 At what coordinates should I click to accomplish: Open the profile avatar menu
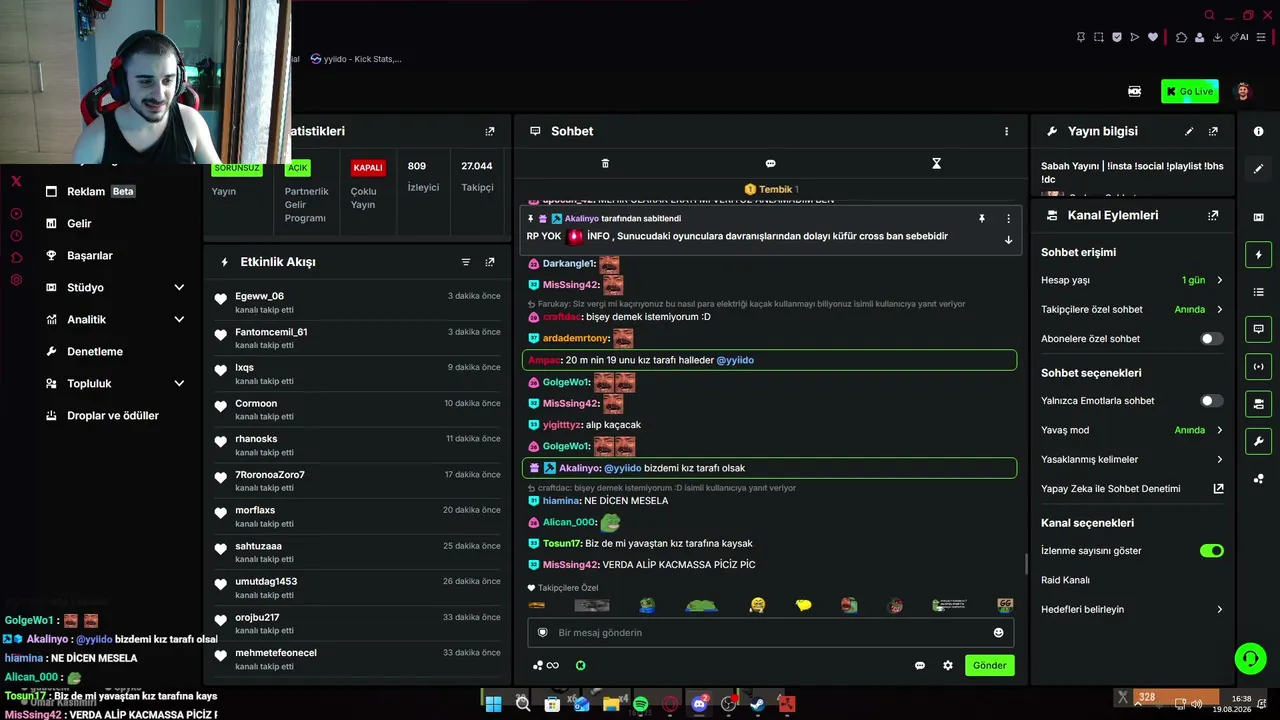[x=1243, y=91]
